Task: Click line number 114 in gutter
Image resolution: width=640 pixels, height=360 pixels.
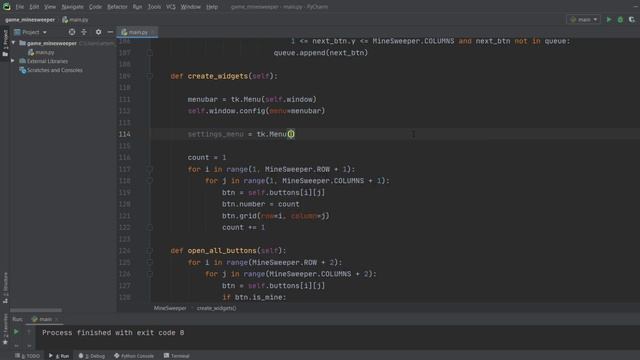Action: click(x=124, y=134)
